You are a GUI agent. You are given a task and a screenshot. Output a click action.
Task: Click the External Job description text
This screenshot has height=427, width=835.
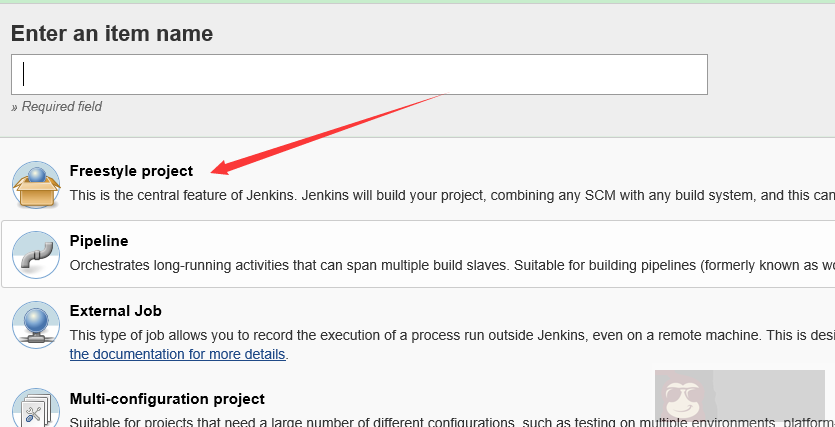[452, 335]
